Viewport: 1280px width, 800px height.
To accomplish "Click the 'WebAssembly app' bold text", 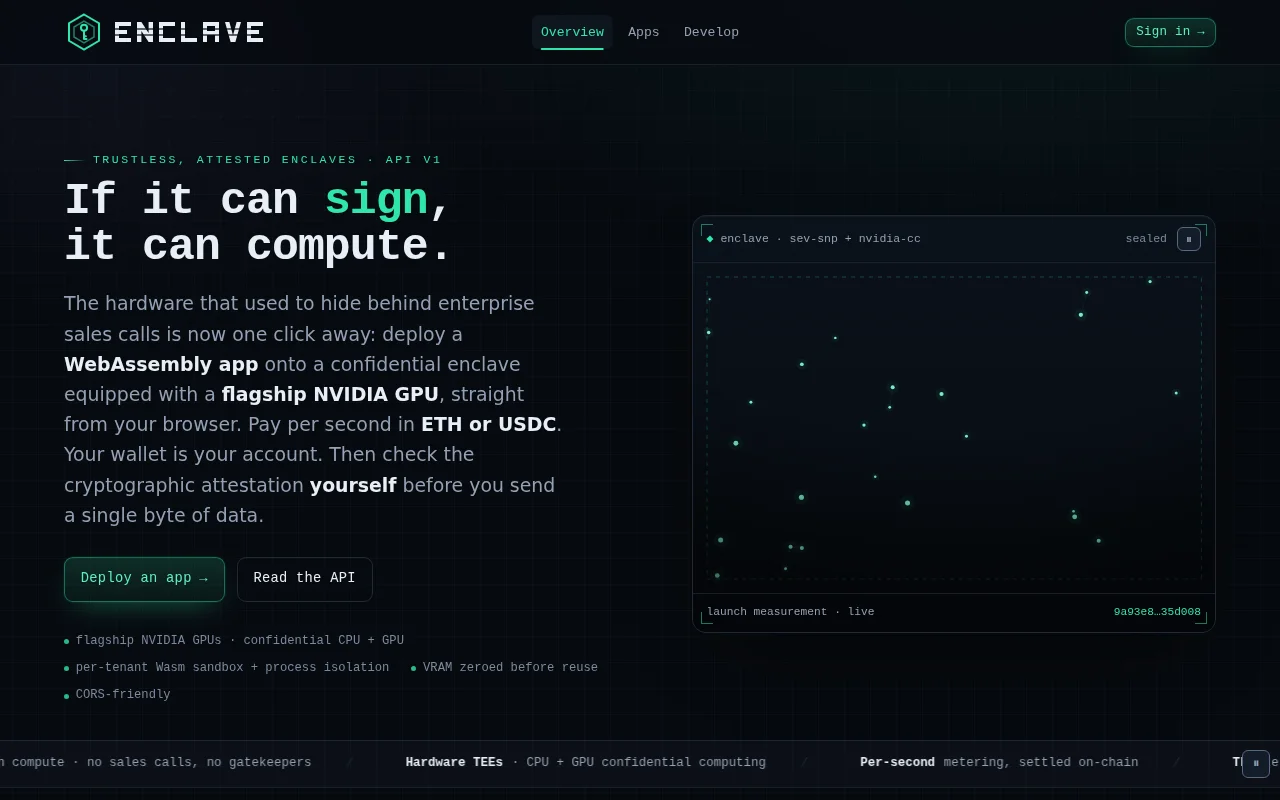I will pos(161,364).
